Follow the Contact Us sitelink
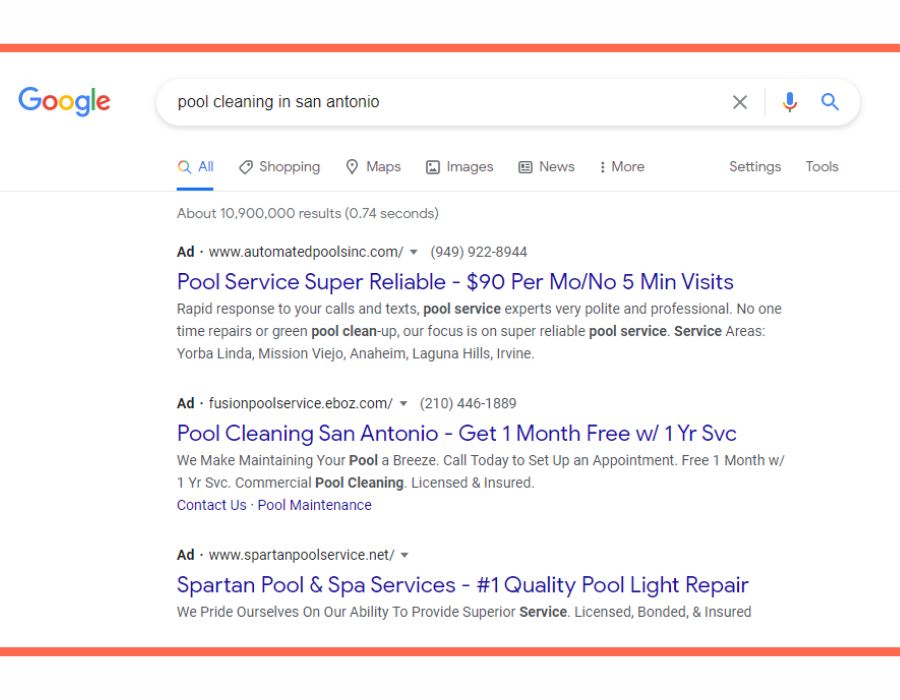This screenshot has width=900, height=700. click(x=211, y=505)
